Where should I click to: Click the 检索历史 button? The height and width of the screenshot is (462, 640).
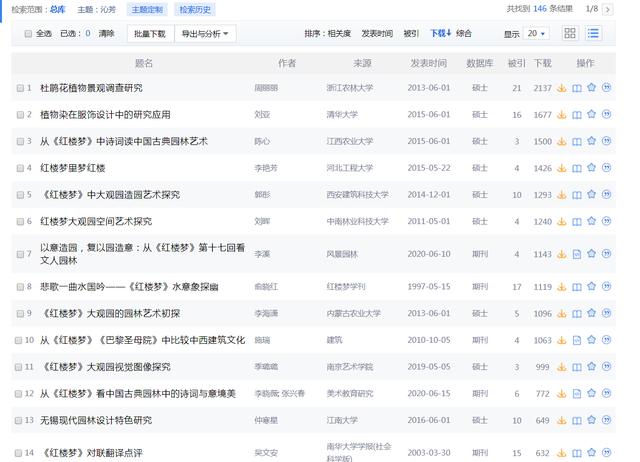tap(195, 9)
